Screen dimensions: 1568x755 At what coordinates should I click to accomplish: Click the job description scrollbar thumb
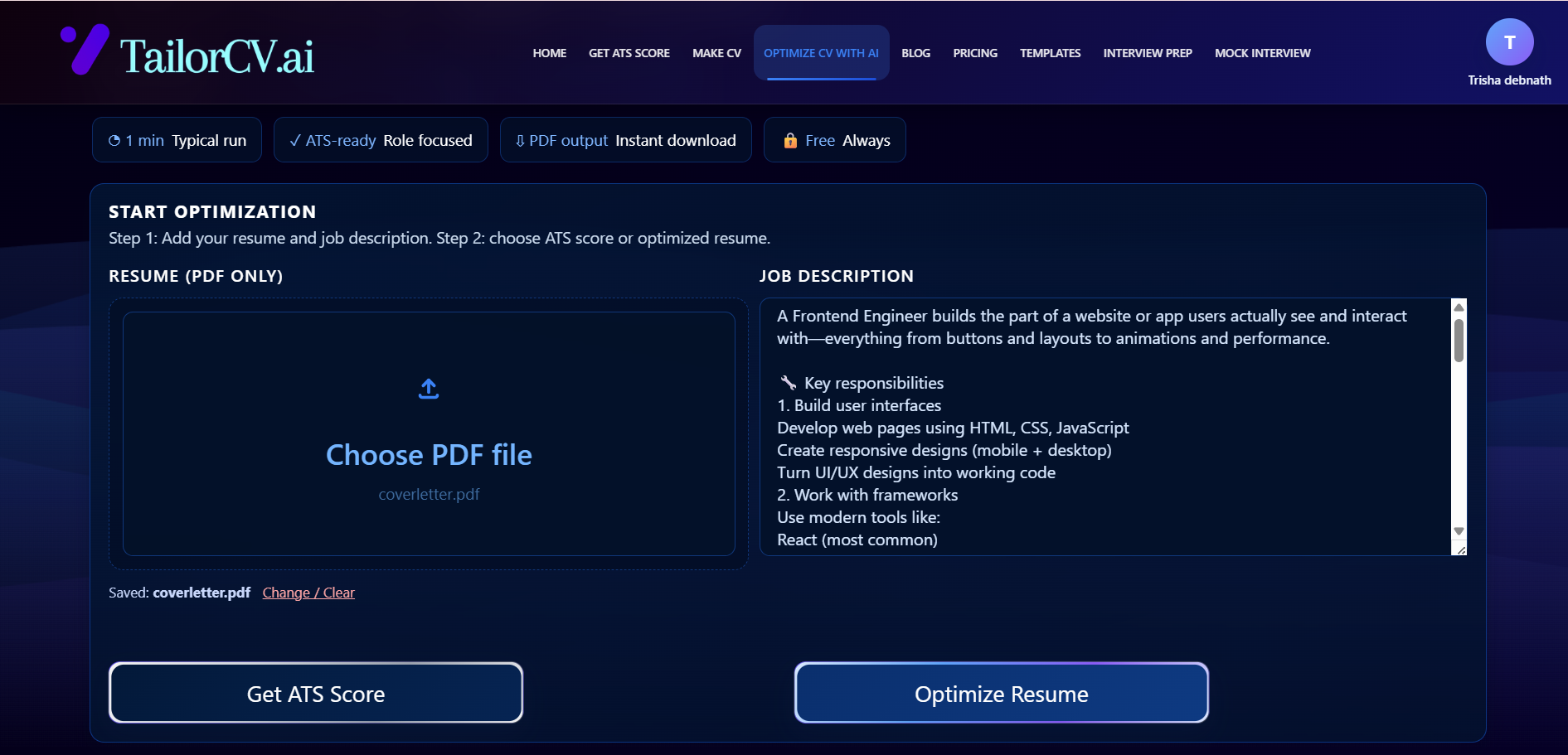[1459, 341]
